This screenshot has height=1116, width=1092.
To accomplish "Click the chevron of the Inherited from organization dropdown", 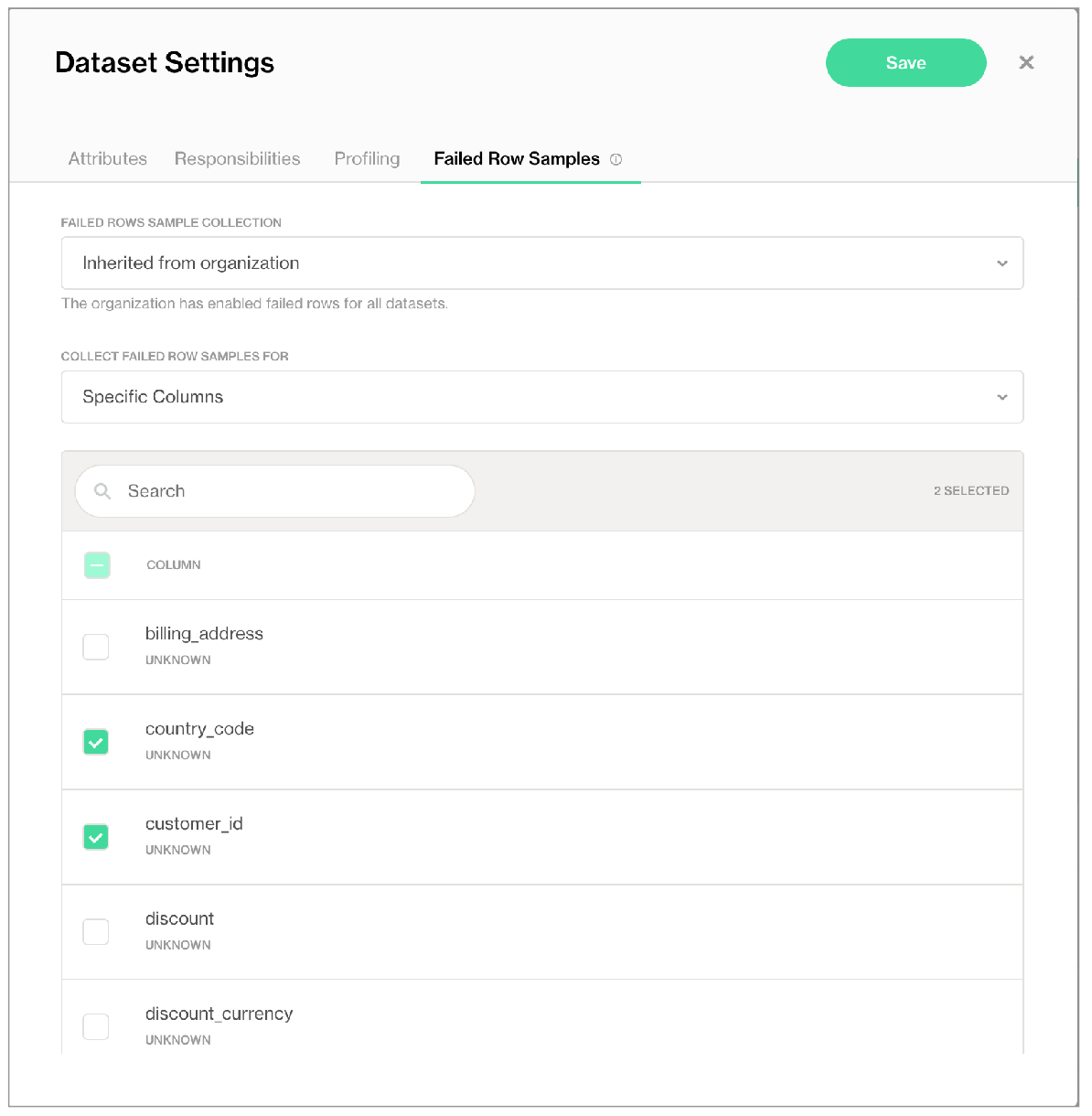I will tap(1001, 263).
